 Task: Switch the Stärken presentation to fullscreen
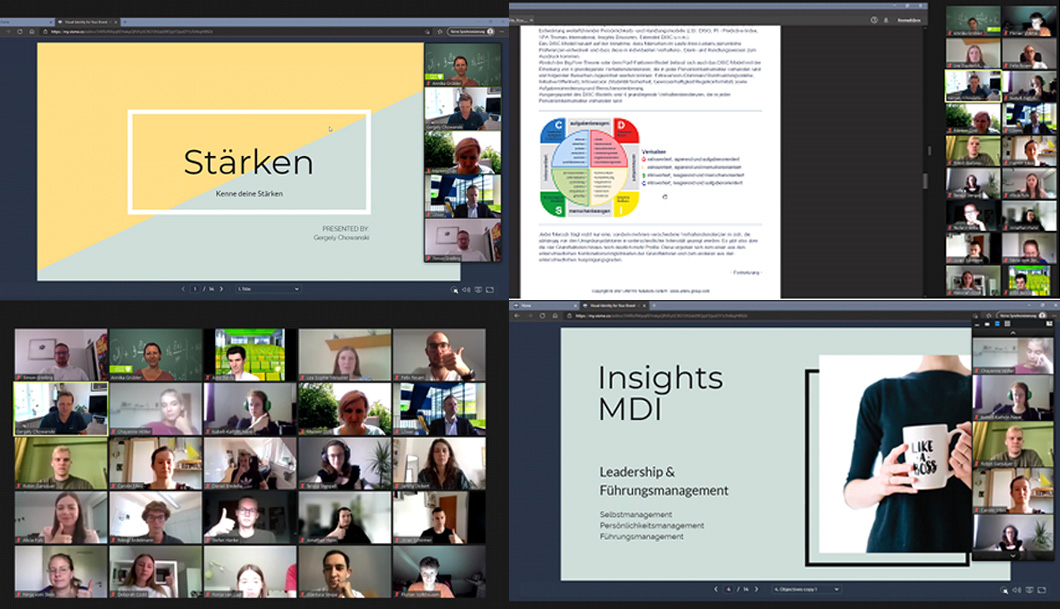click(x=490, y=289)
